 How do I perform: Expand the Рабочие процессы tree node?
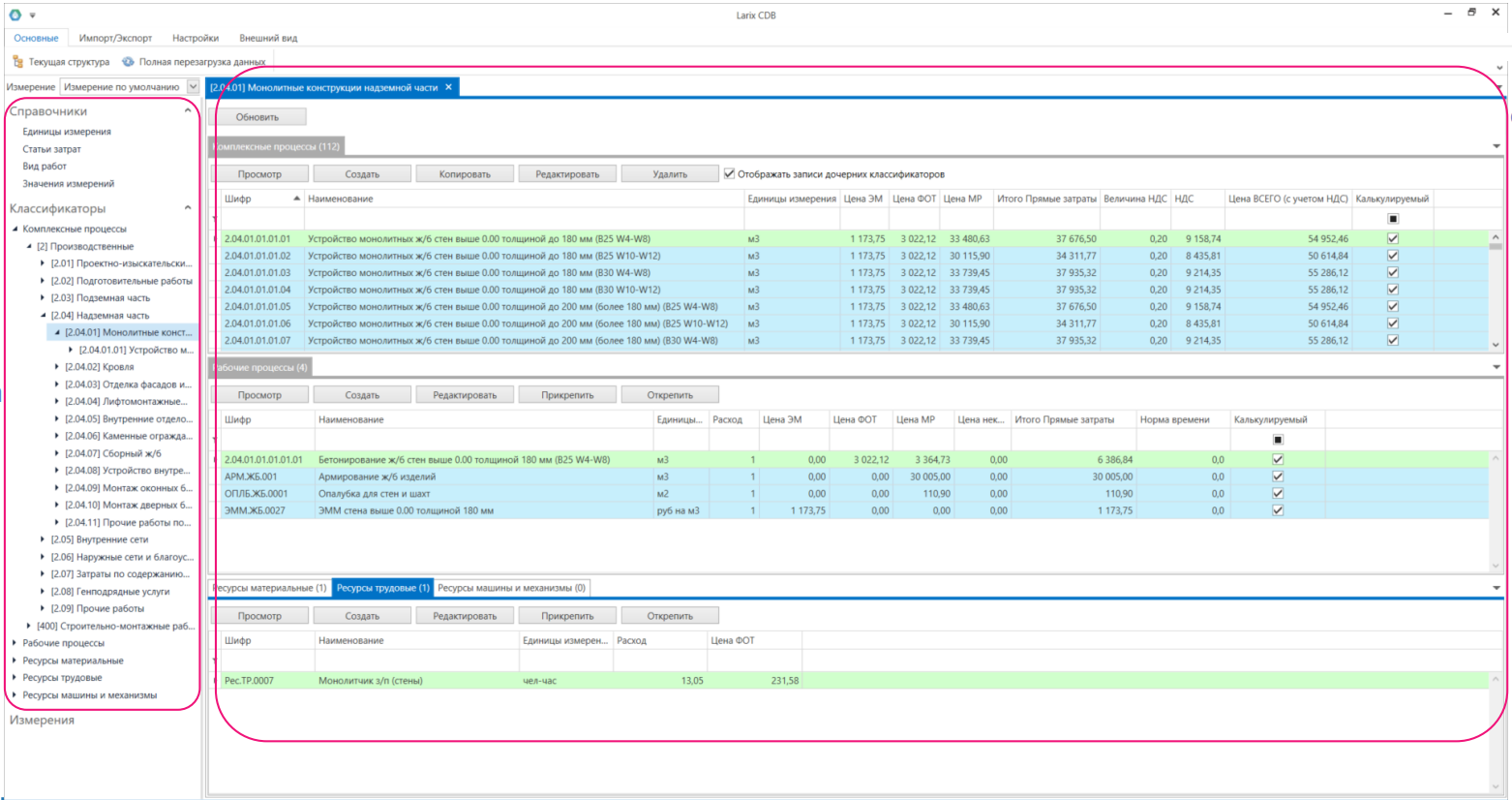coord(15,643)
